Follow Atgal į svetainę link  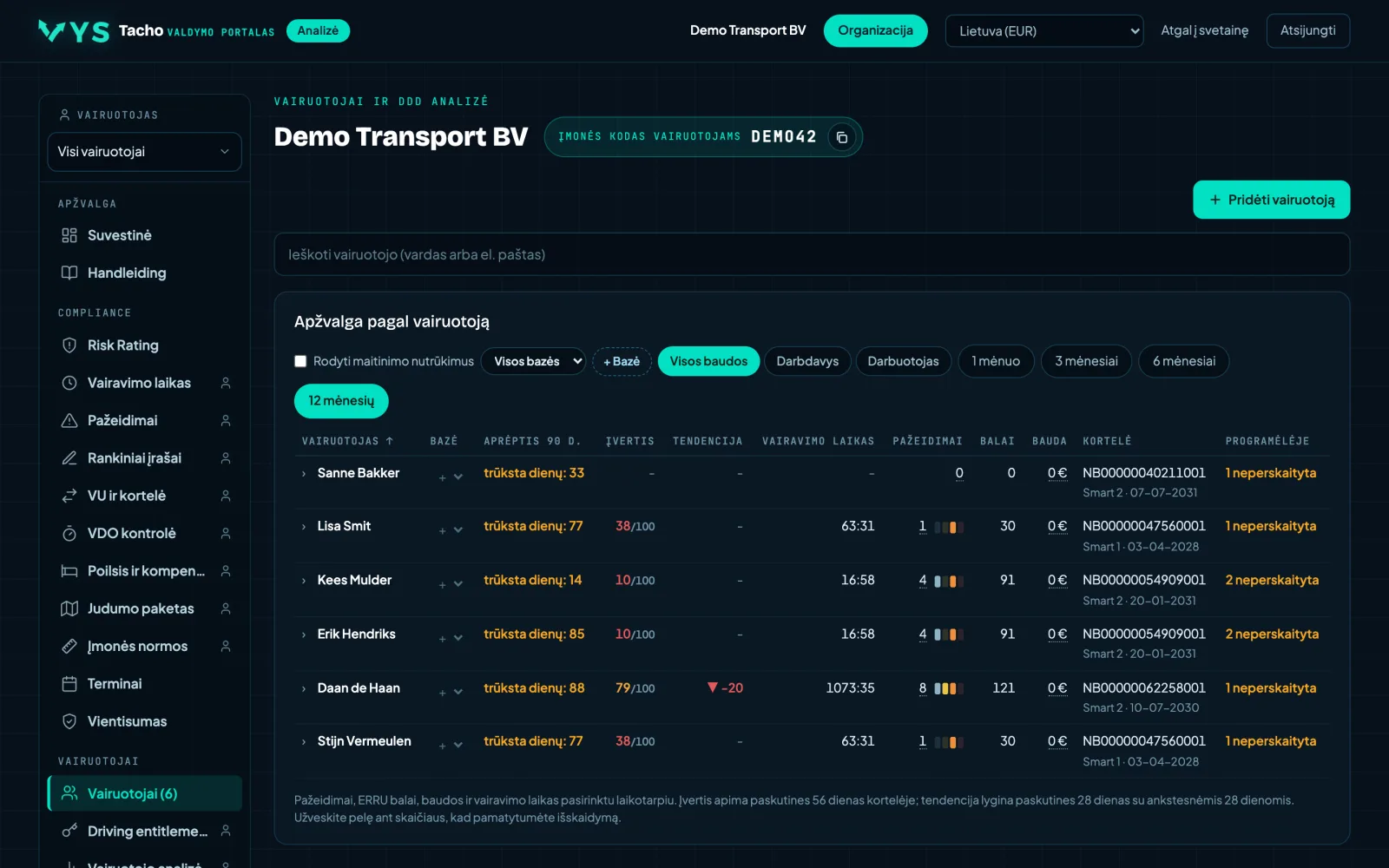coord(1204,30)
